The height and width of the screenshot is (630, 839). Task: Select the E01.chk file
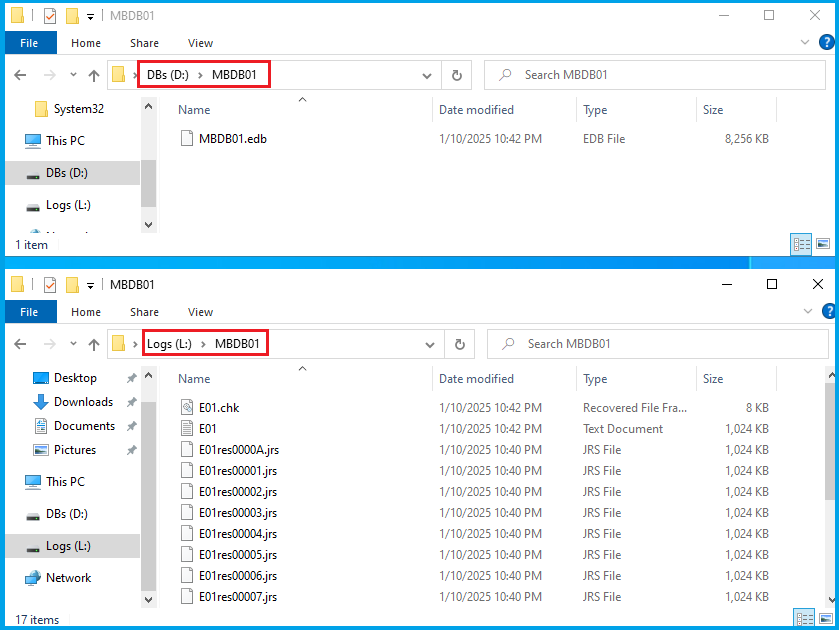coord(219,408)
